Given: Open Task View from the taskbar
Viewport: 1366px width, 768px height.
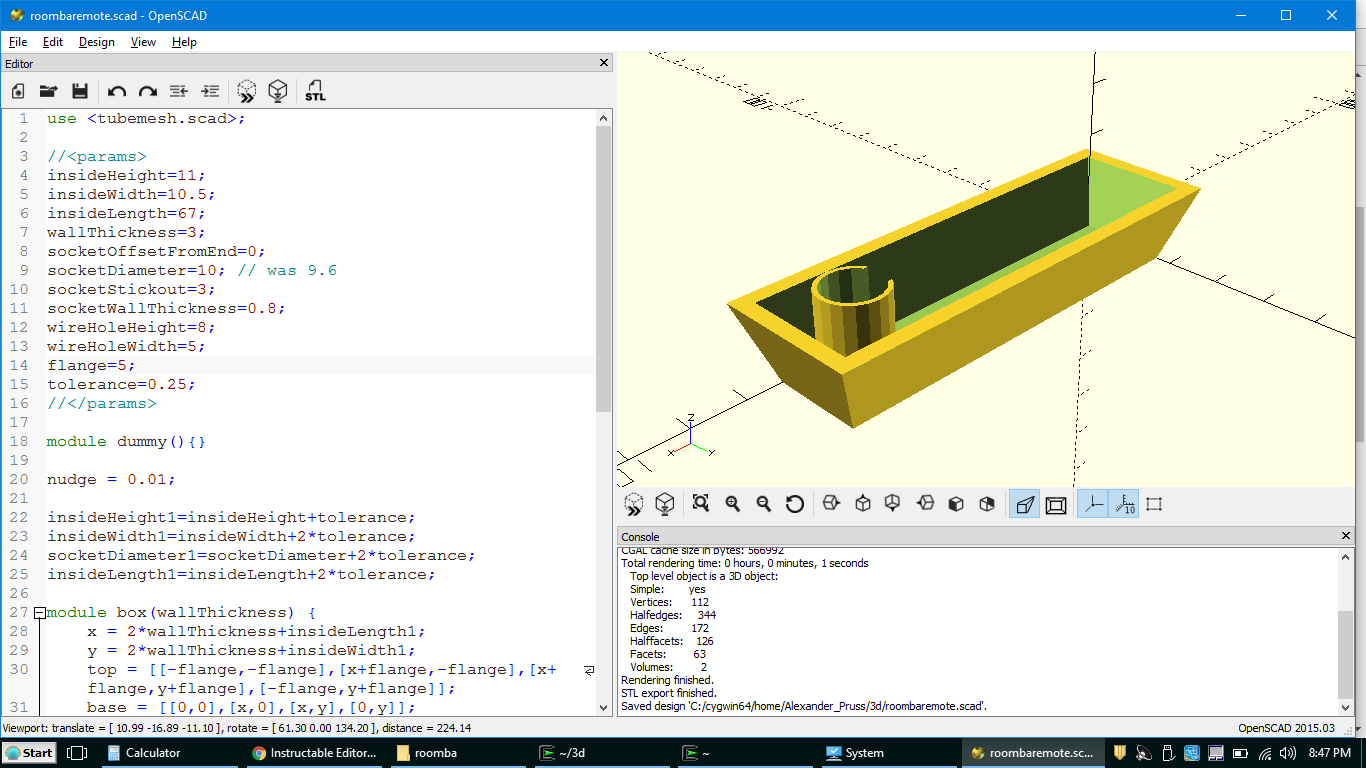Looking at the screenshot, I should tap(79, 753).
